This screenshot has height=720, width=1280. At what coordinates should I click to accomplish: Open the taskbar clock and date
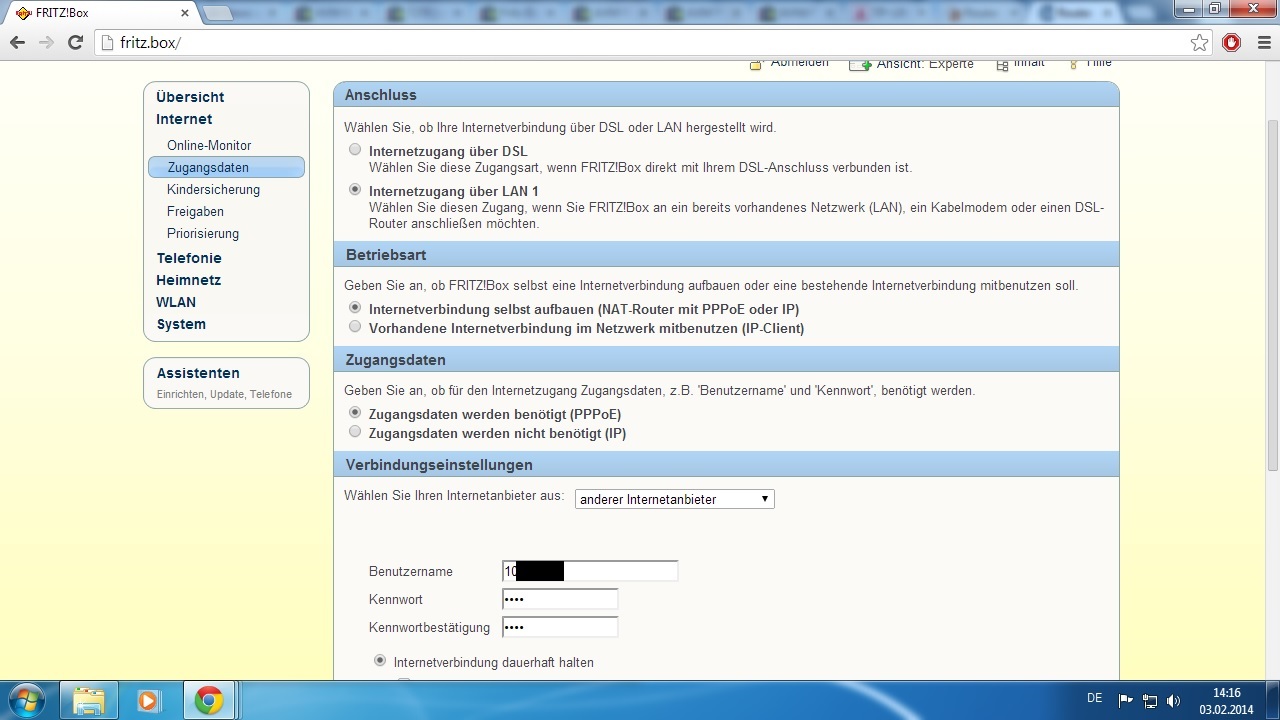(x=1226, y=700)
